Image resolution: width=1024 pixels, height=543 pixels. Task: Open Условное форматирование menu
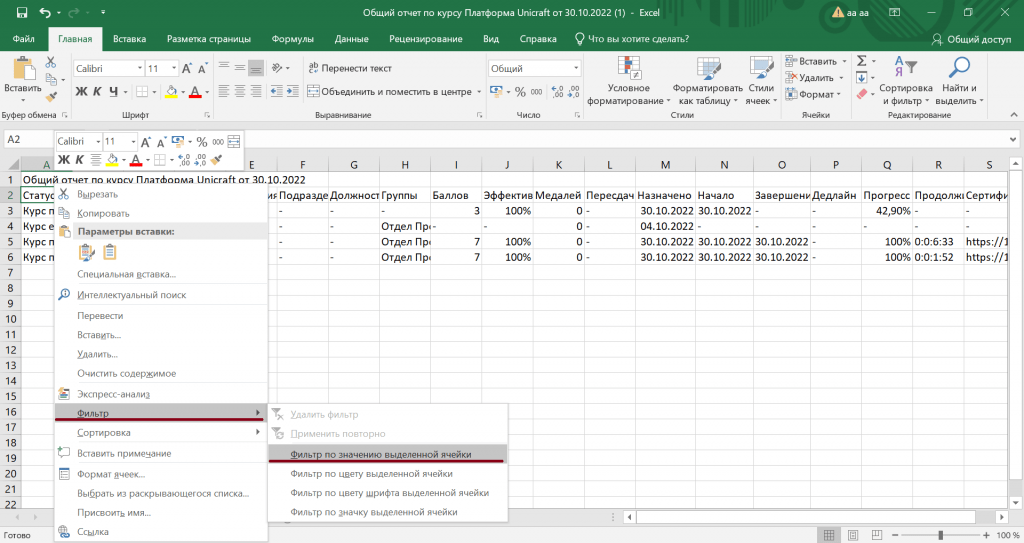tap(628, 81)
